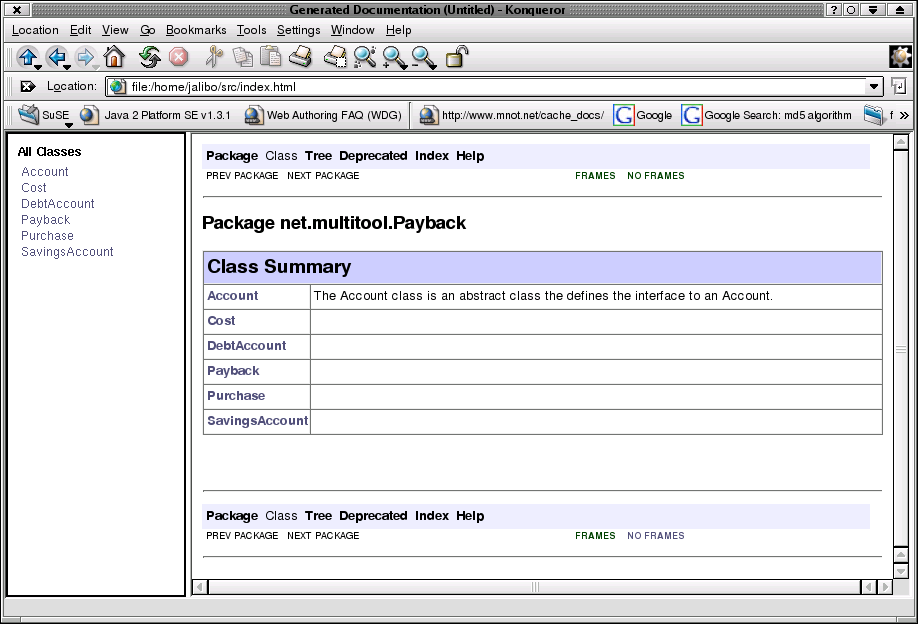Click the Paste clipboard icon

[271, 57]
